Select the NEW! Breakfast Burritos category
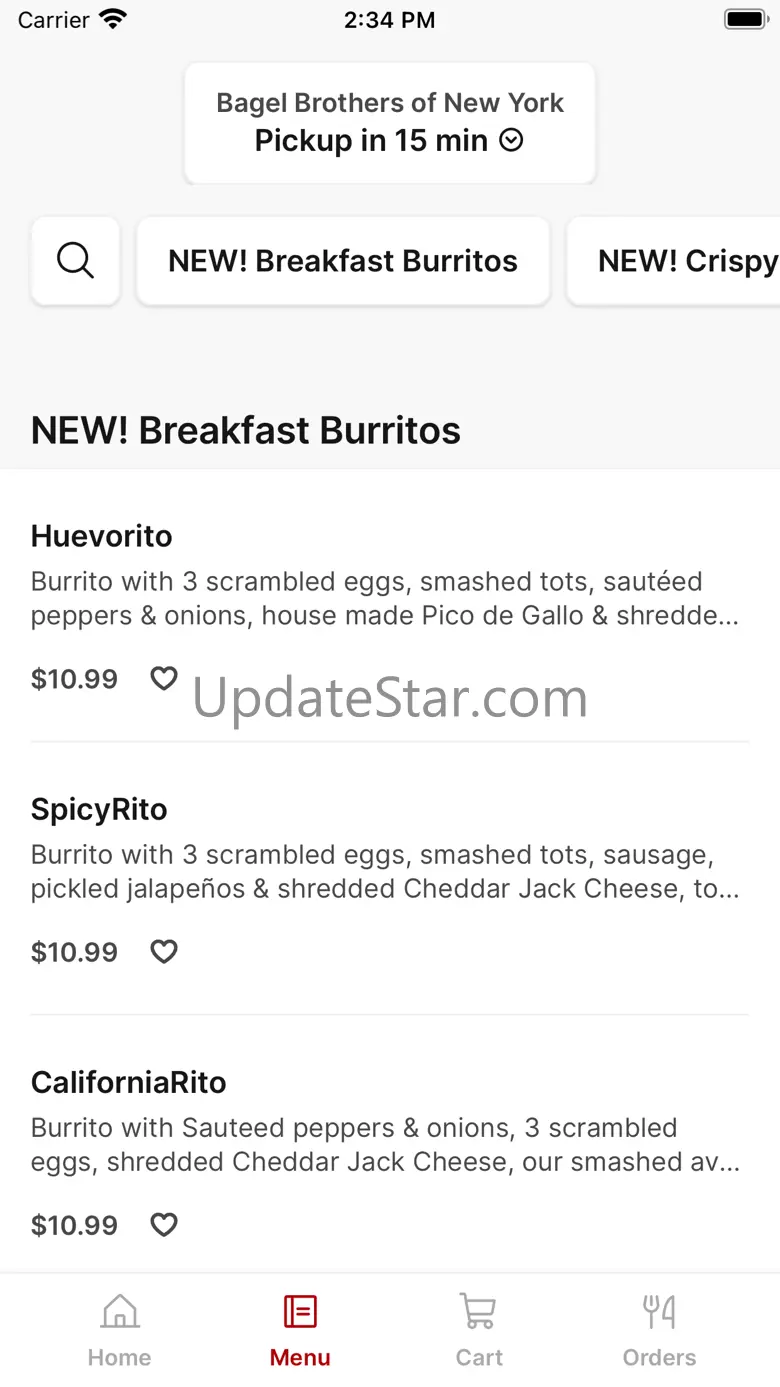780x1387 pixels. coord(343,261)
